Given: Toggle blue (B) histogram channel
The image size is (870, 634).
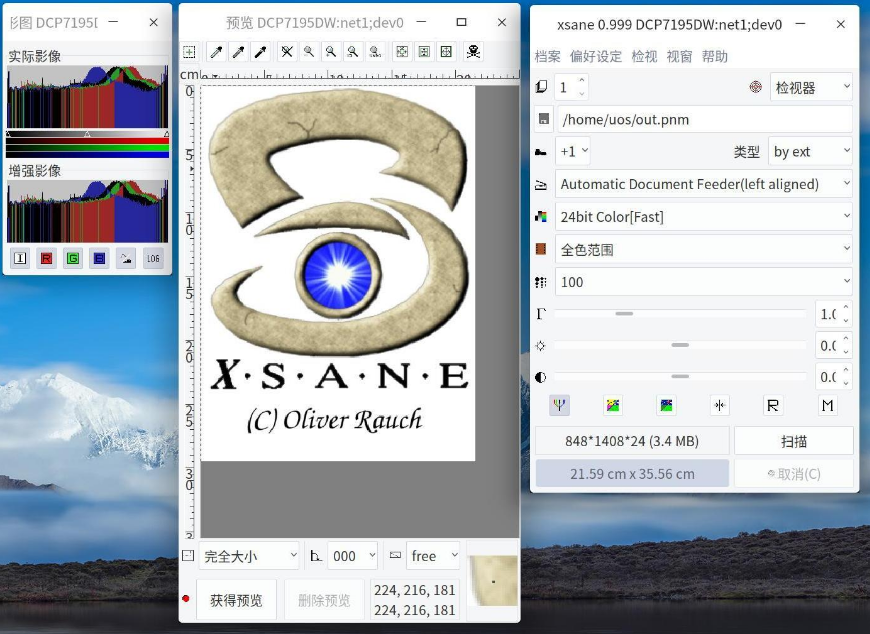Looking at the screenshot, I should coord(99,258).
